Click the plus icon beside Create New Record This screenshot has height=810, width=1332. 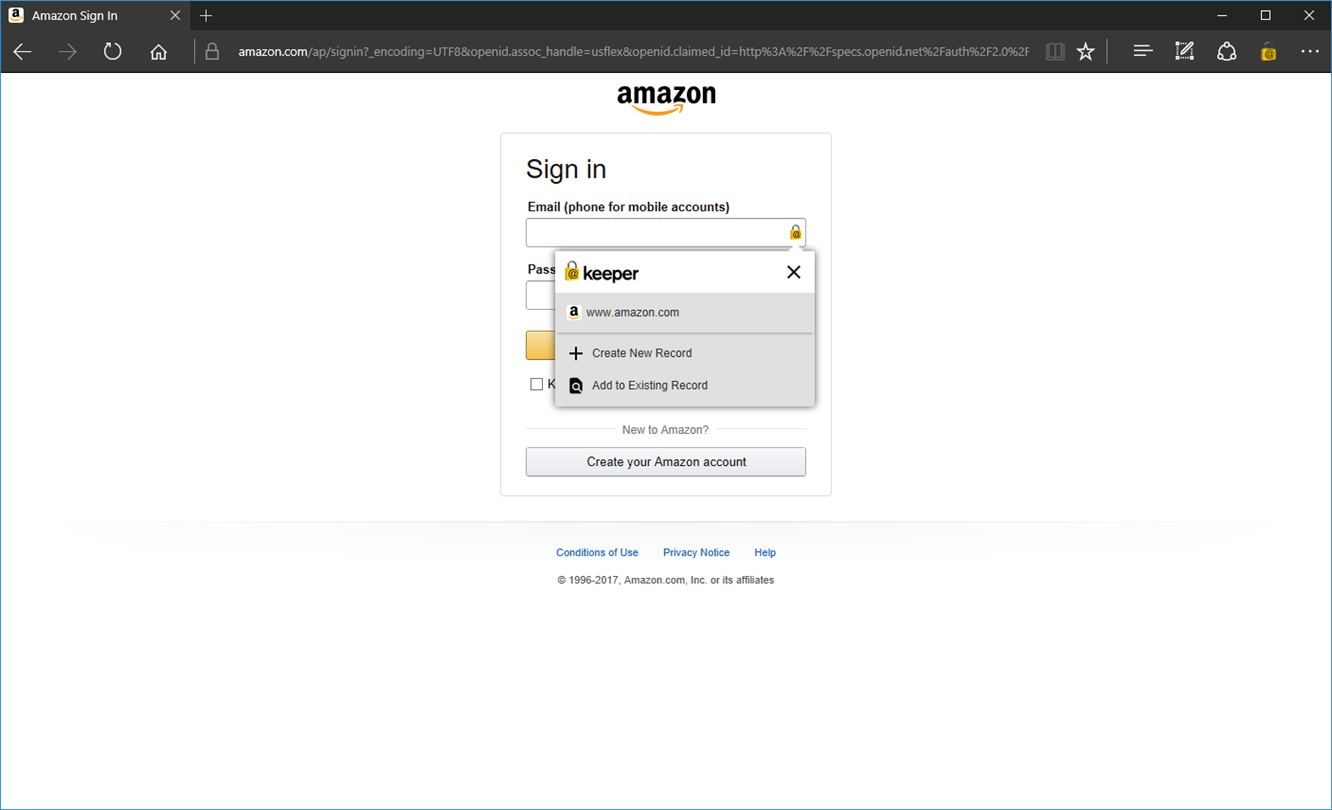pyautogui.click(x=576, y=353)
